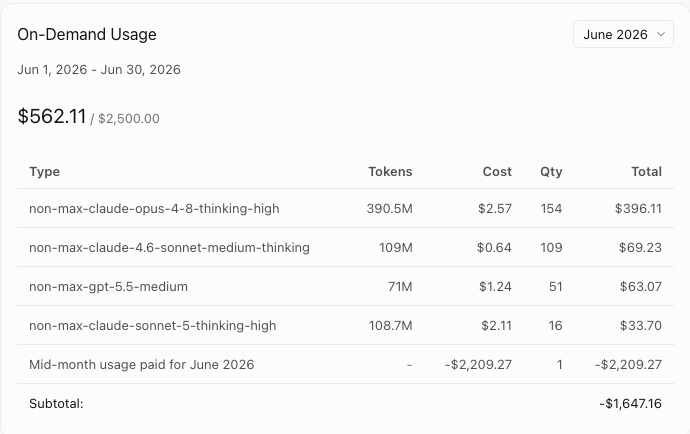Click the $396.11 total cell
Image resolution: width=690 pixels, height=434 pixels.
pos(638,209)
